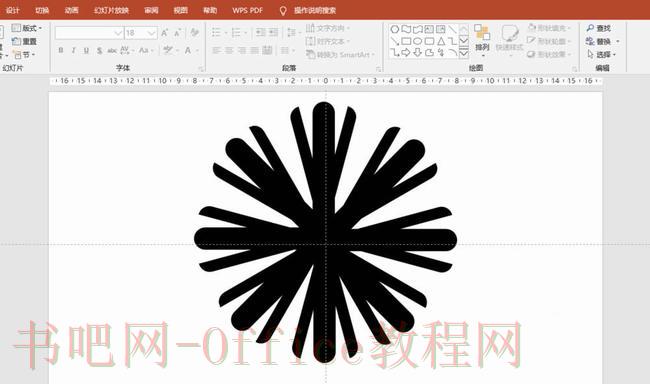Click the black starburst shape on slide
650x384 pixels.
[x=325, y=232]
